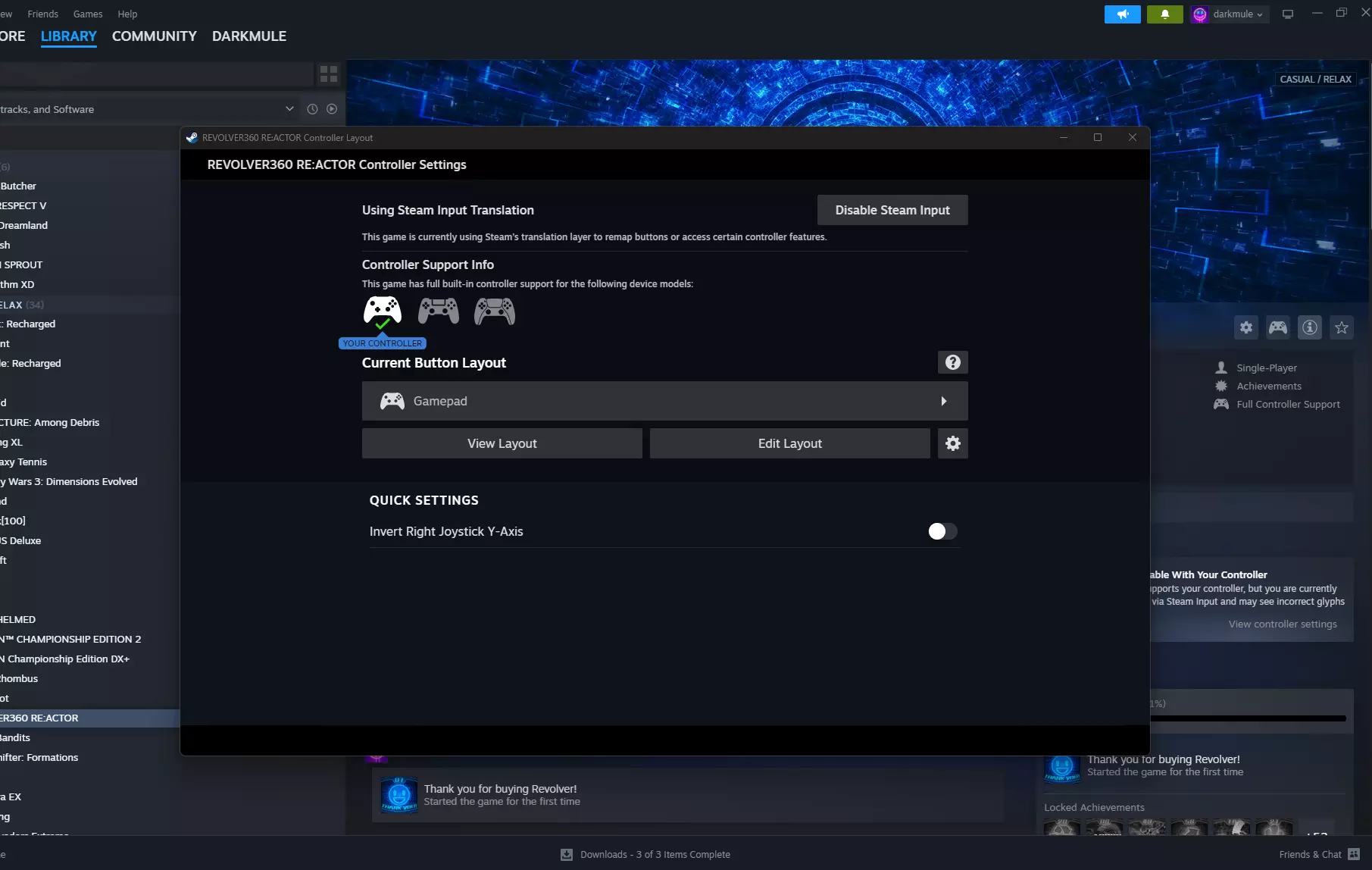Select the Xbox controller marked Your Controller

(383, 311)
